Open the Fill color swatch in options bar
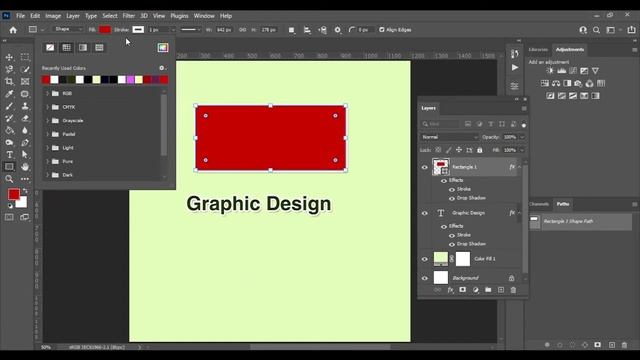The width and height of the screenshot is (640, 360). [105, 30]
